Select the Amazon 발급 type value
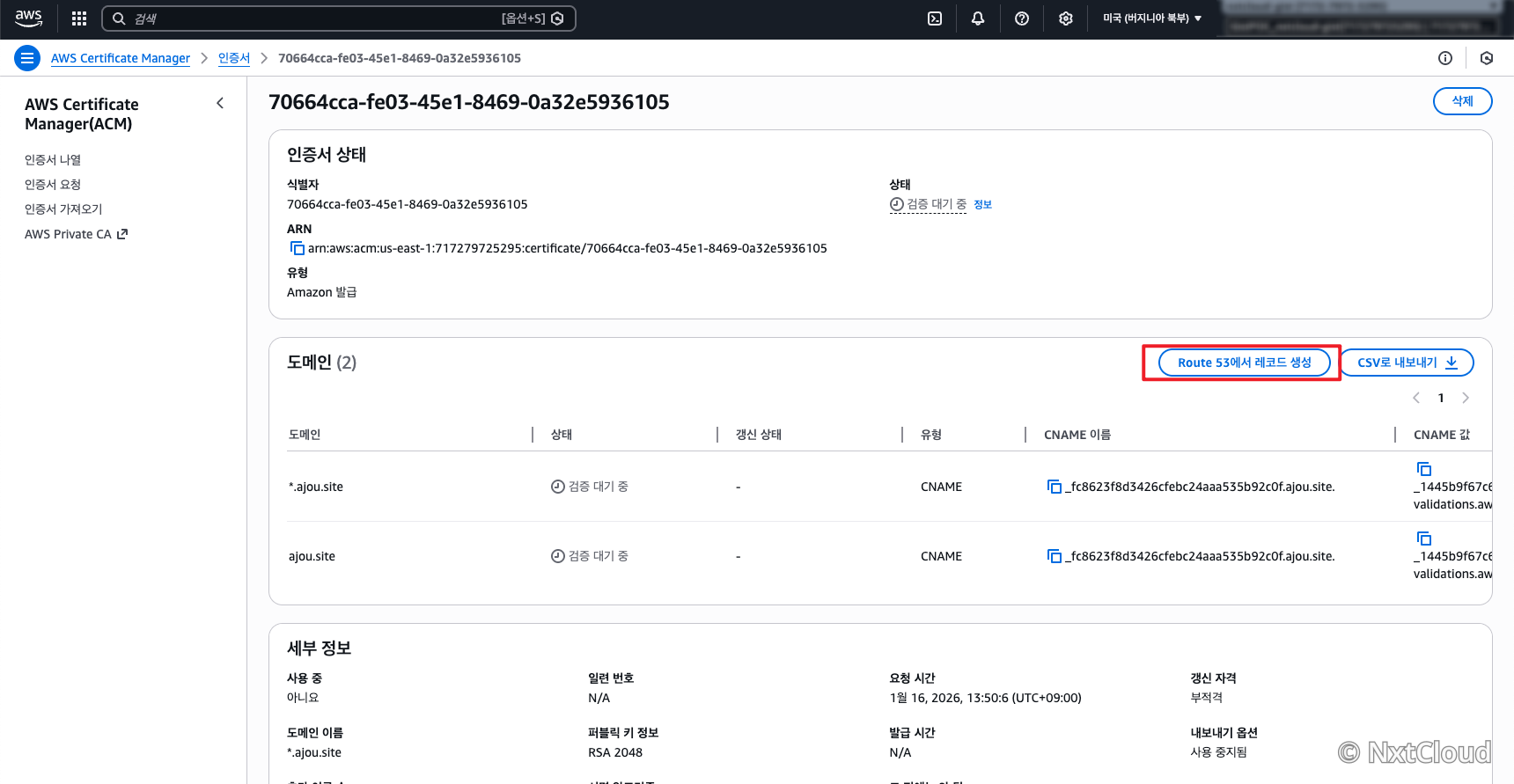Viewport: 1514px width, 784px height. click(321, 292)
